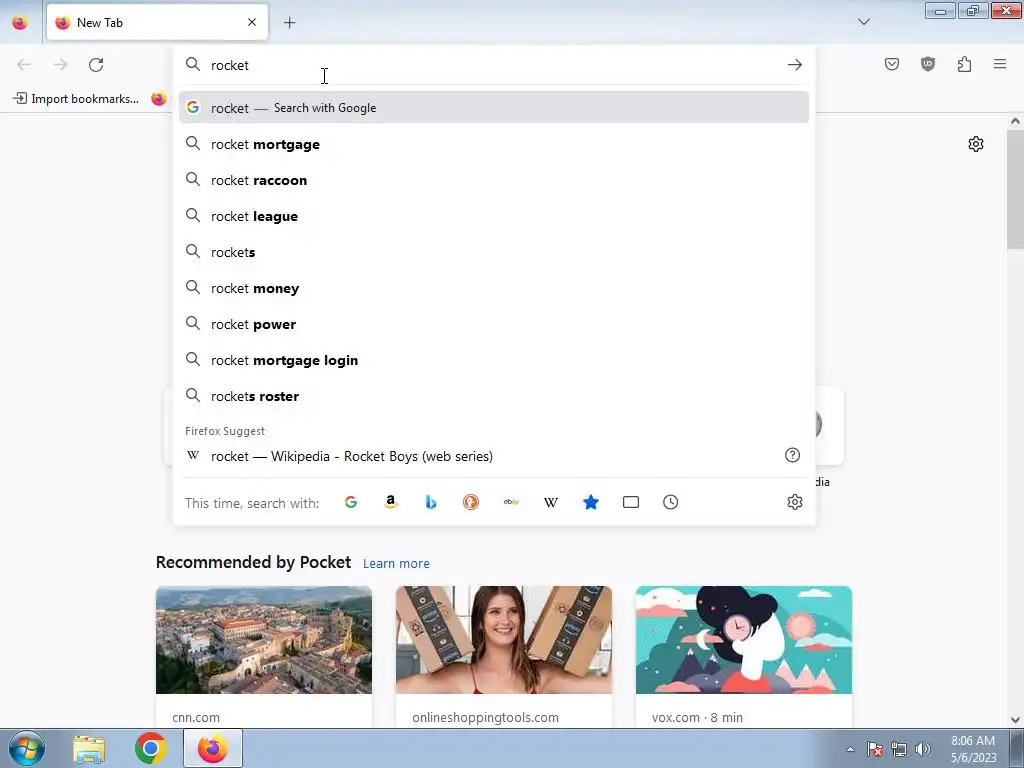The width and height of the screenshot is (1024, 768).
Task: Open Google Chrome from taskbar
Action: click(x=150, y=748)
